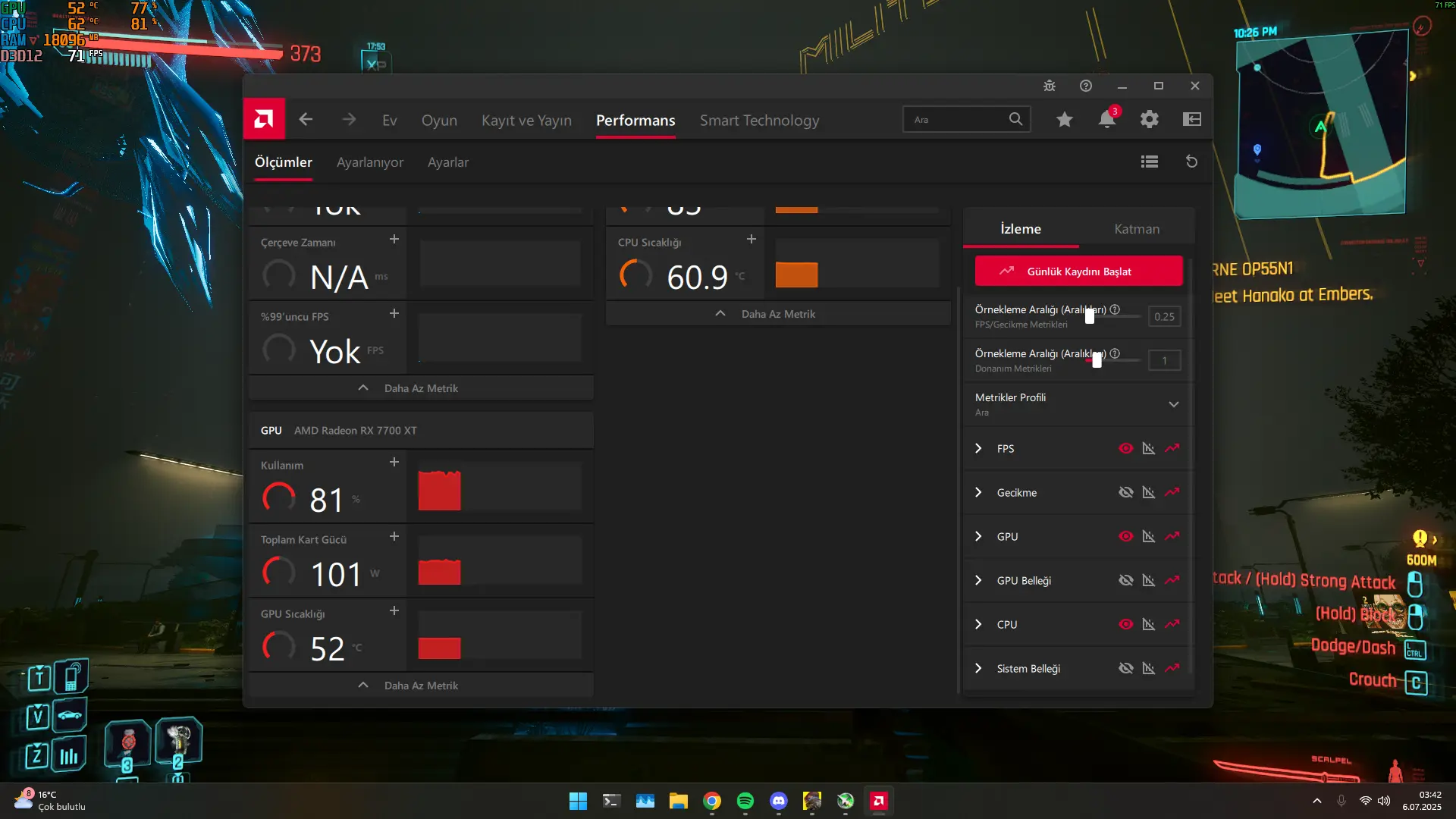Edit the hardware sampling interval value 1

[1164, 361]
